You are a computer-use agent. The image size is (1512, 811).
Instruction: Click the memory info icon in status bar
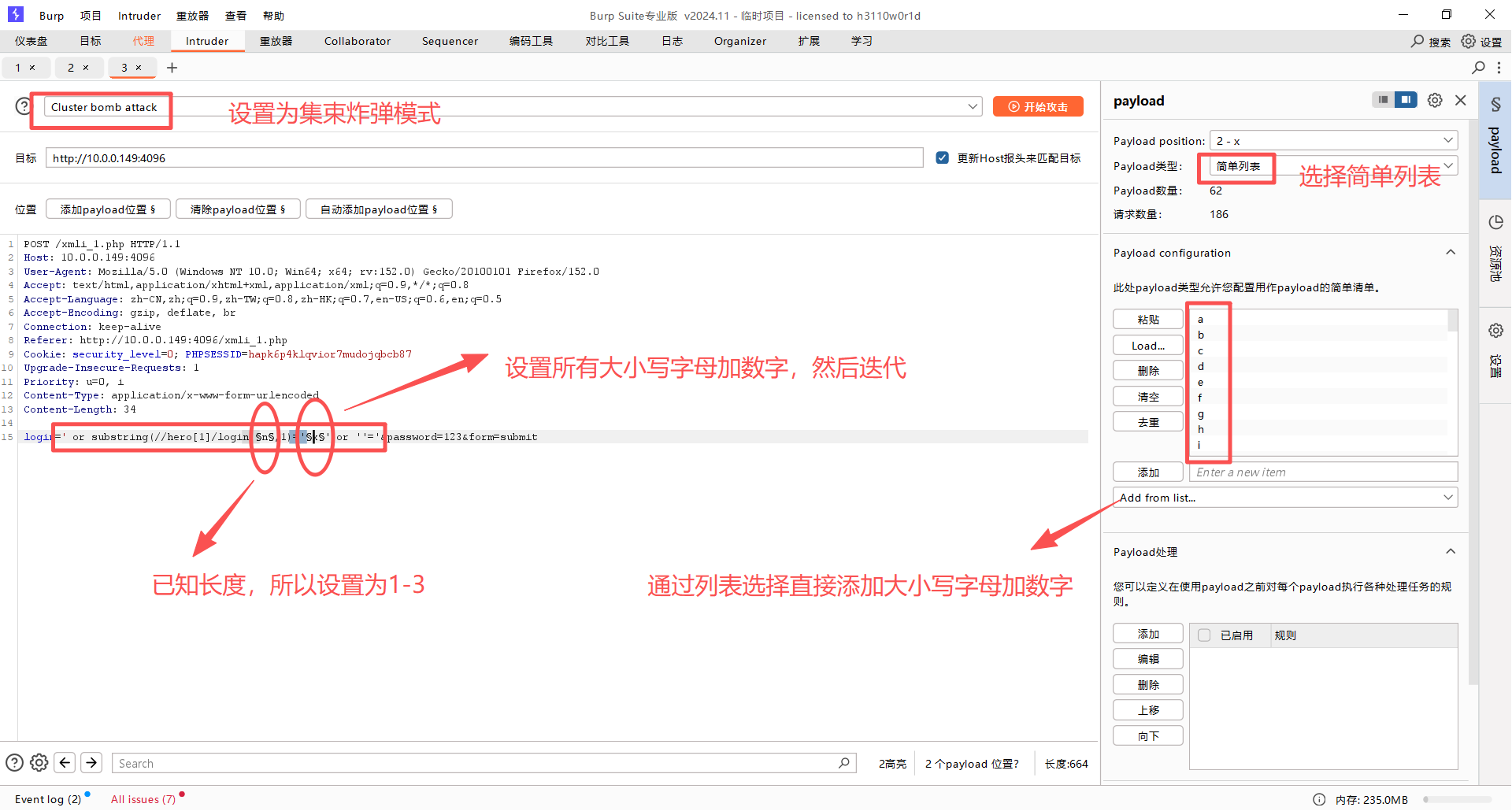1319,799
